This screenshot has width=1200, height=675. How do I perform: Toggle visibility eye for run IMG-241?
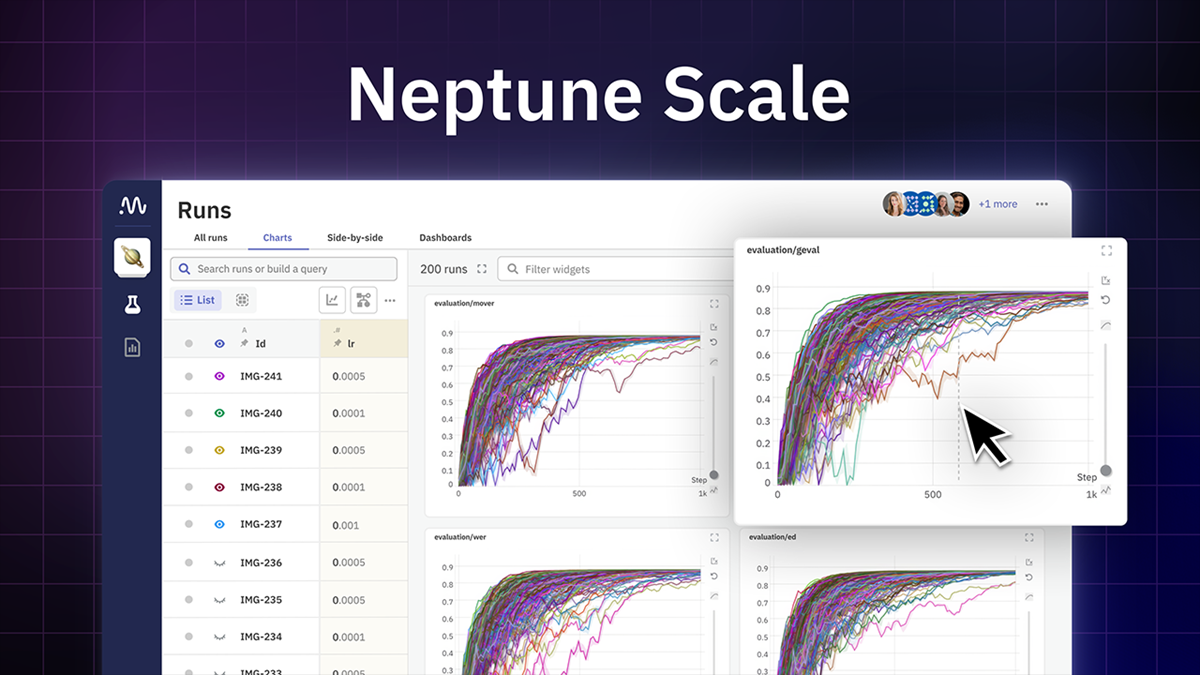219,376
